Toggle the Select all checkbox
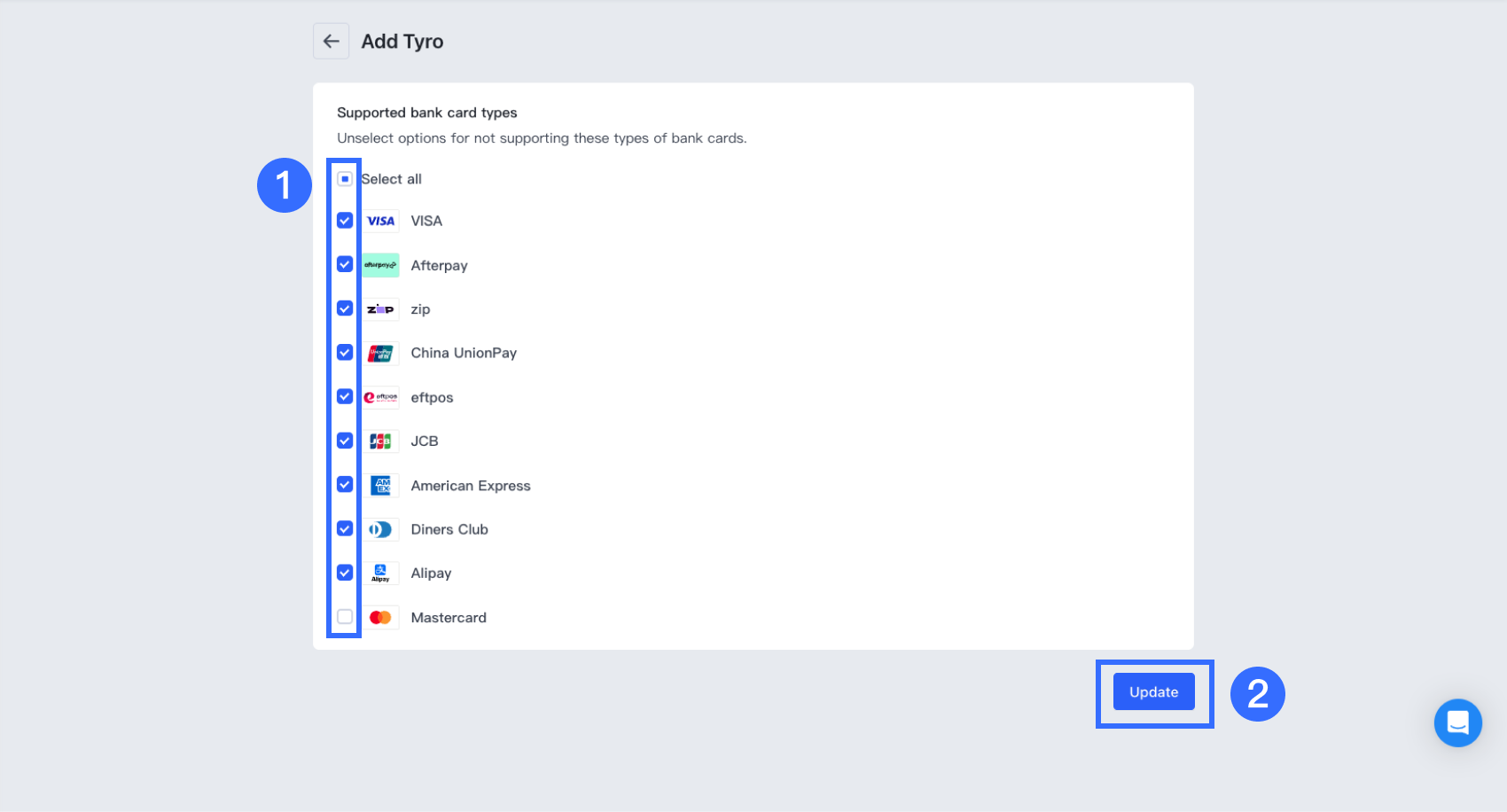1507x812 pixels. pyautogui.click(x=345, y=179)
